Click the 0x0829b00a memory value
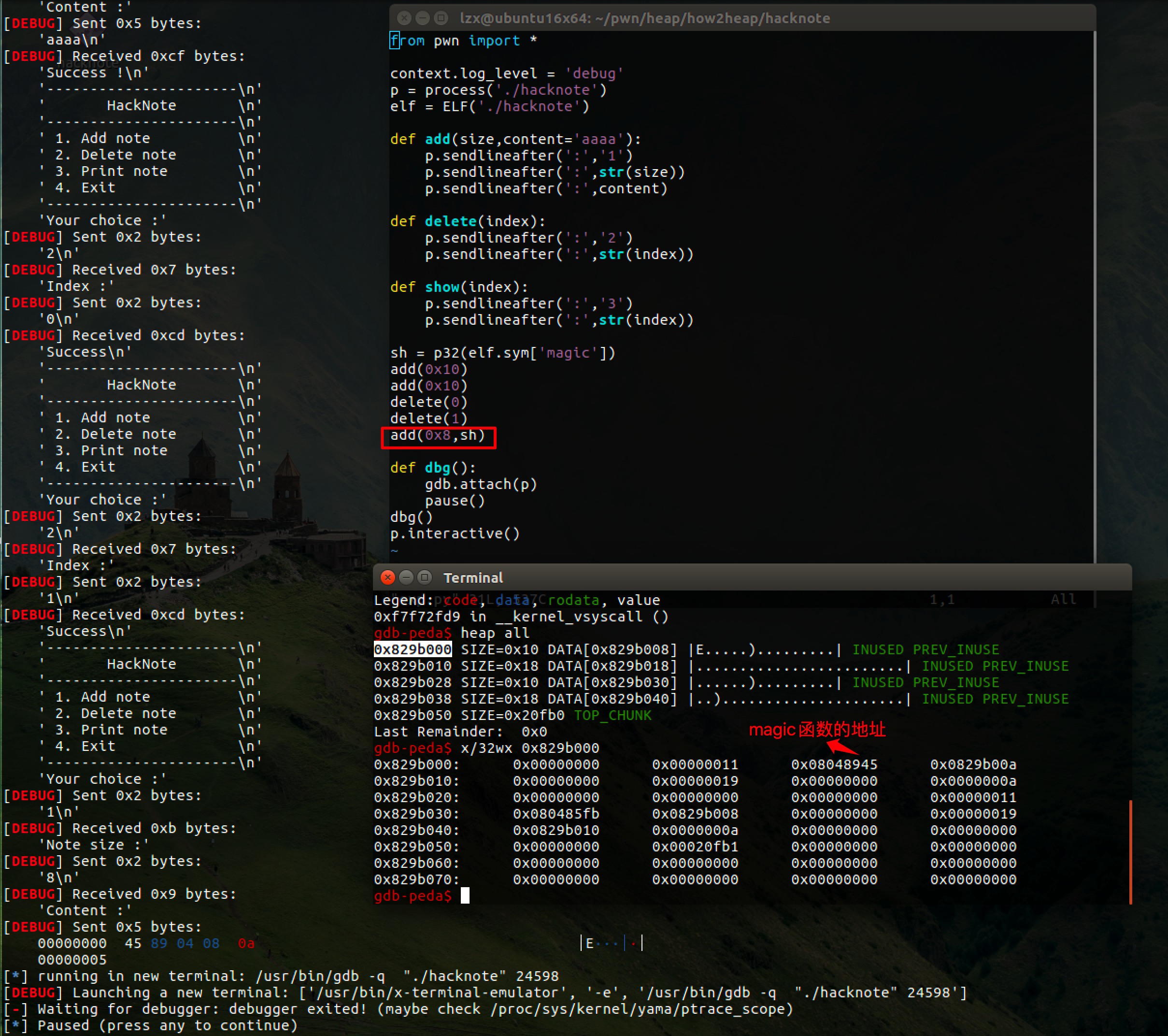 click(x=973, y=764)
